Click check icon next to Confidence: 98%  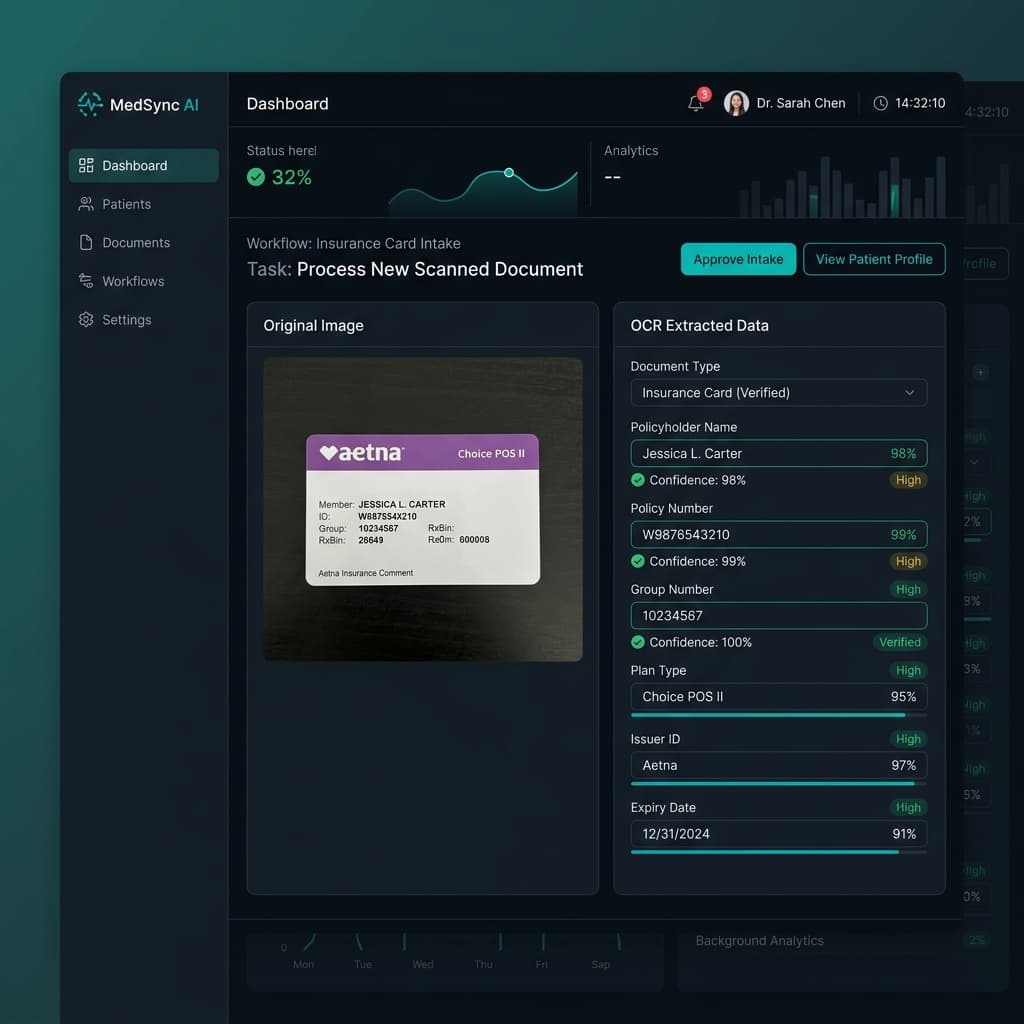(638, 480)
